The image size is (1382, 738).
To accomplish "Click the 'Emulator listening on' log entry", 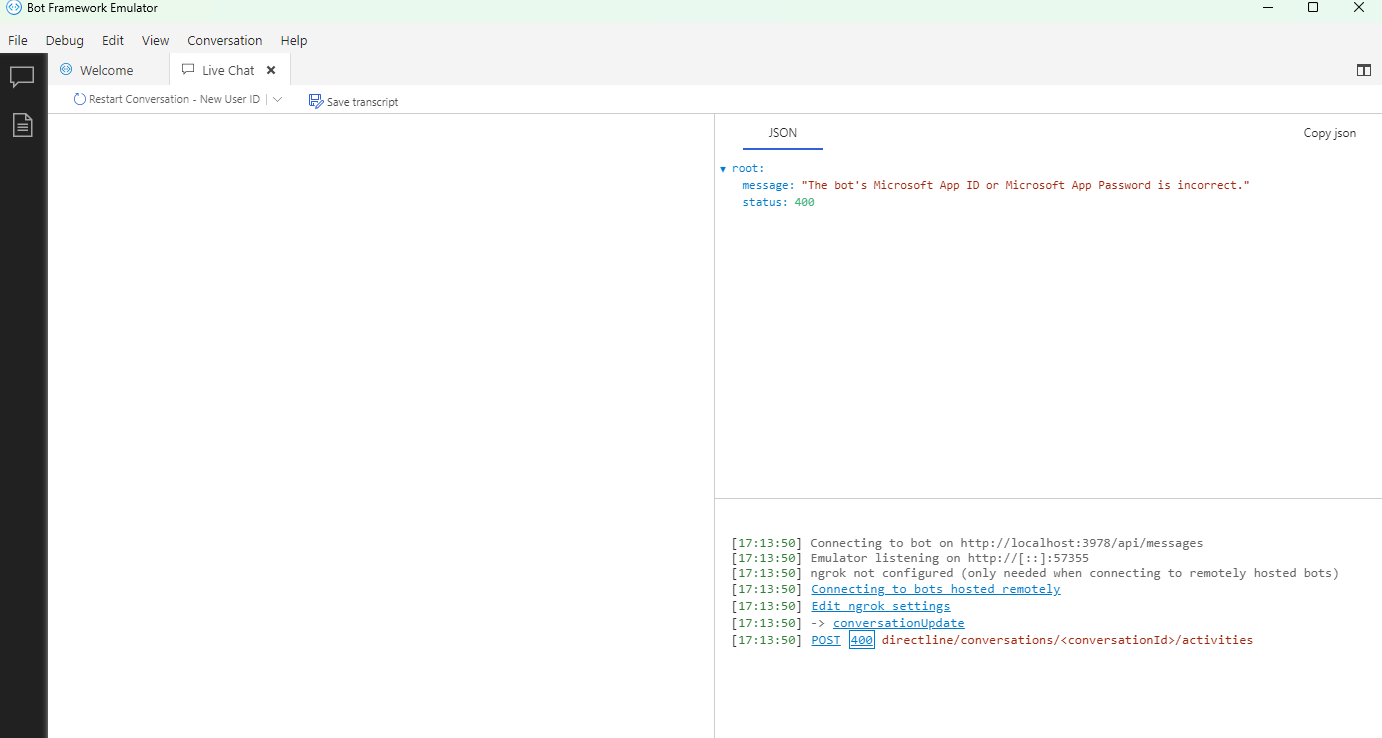I will [950, 558].
